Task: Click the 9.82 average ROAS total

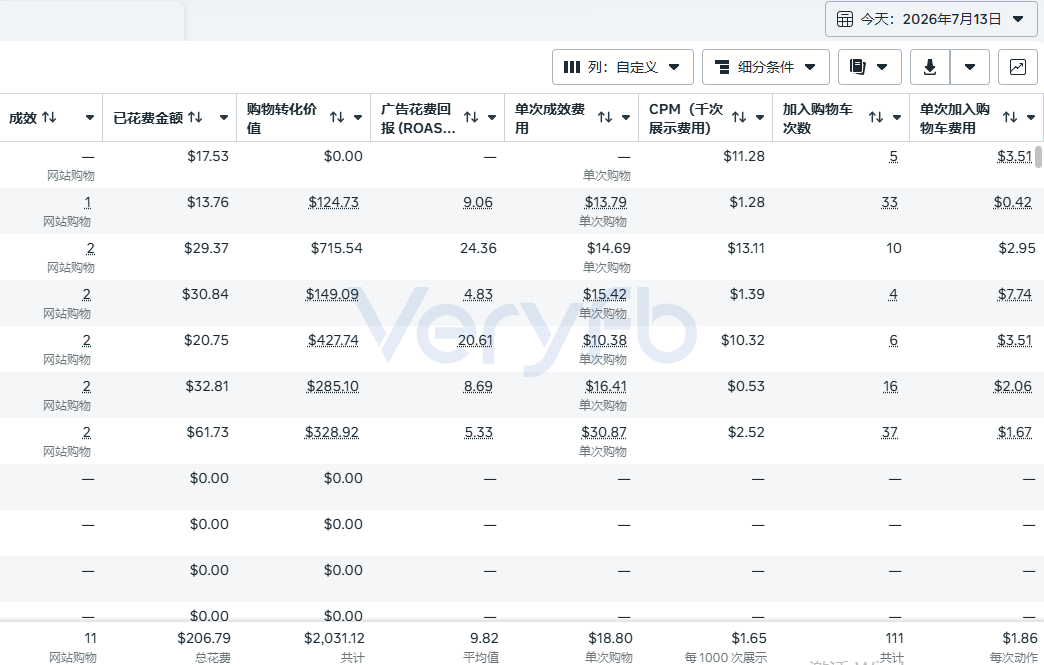Action: [484, 638]
